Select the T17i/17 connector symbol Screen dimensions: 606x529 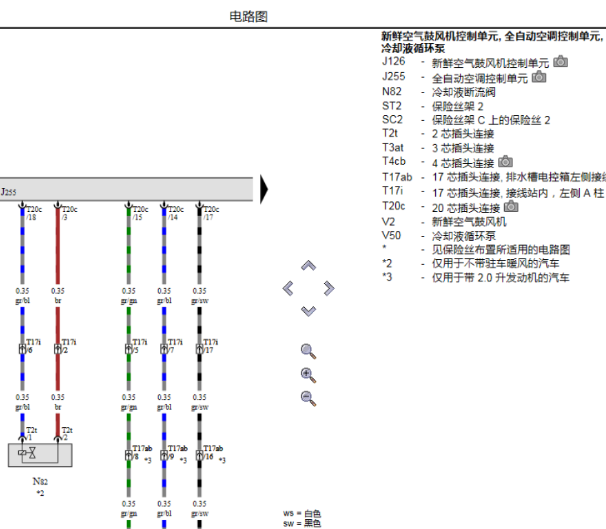pos(199,349)
